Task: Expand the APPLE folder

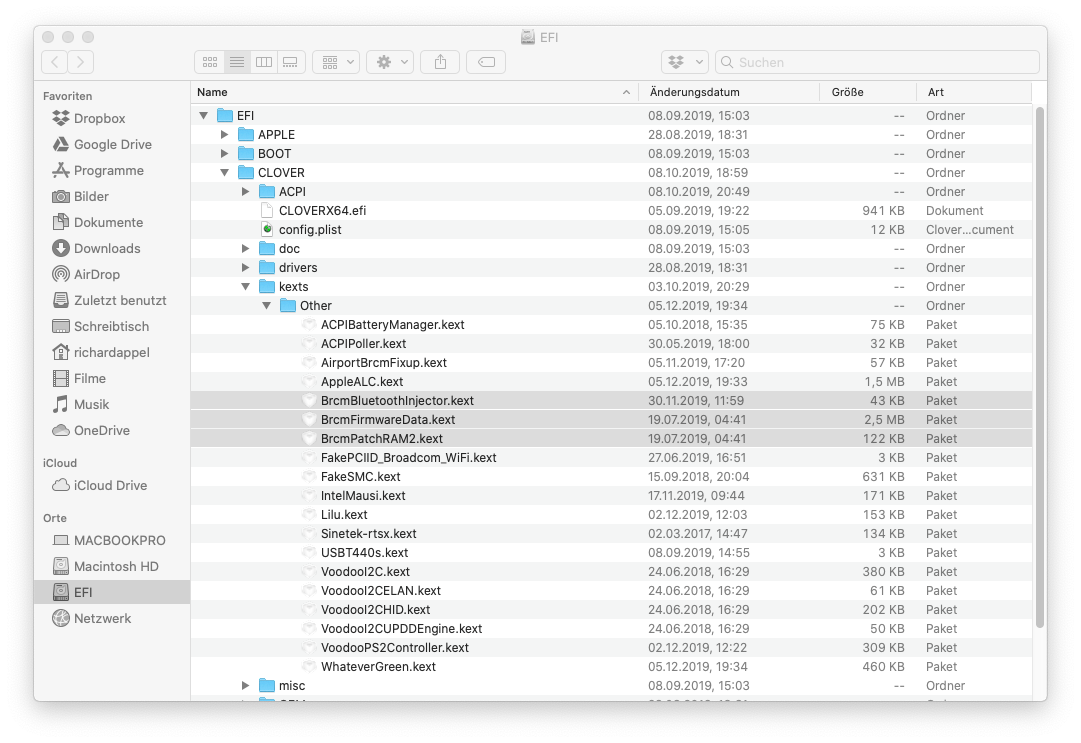Action: coord(224,134)
